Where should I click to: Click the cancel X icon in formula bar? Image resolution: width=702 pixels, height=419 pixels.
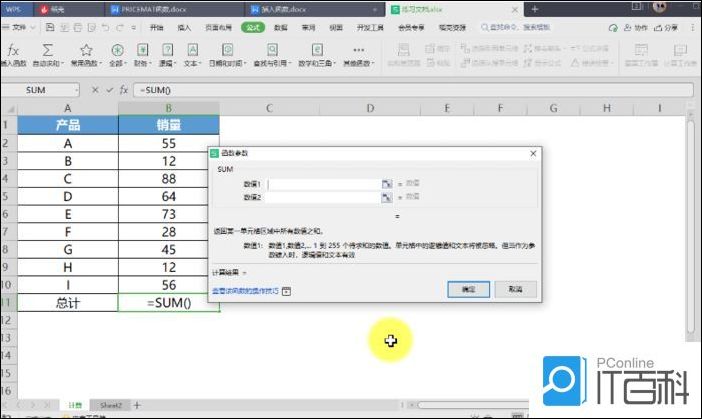[95, 89]
